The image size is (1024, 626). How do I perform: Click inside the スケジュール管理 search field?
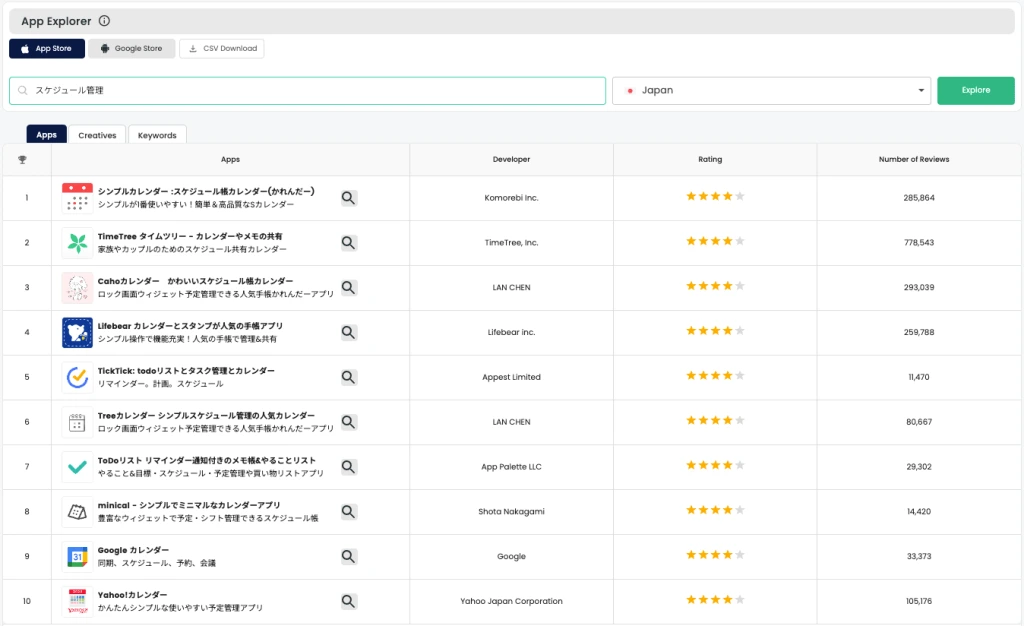pyautogui.click(x=300, y=90)
